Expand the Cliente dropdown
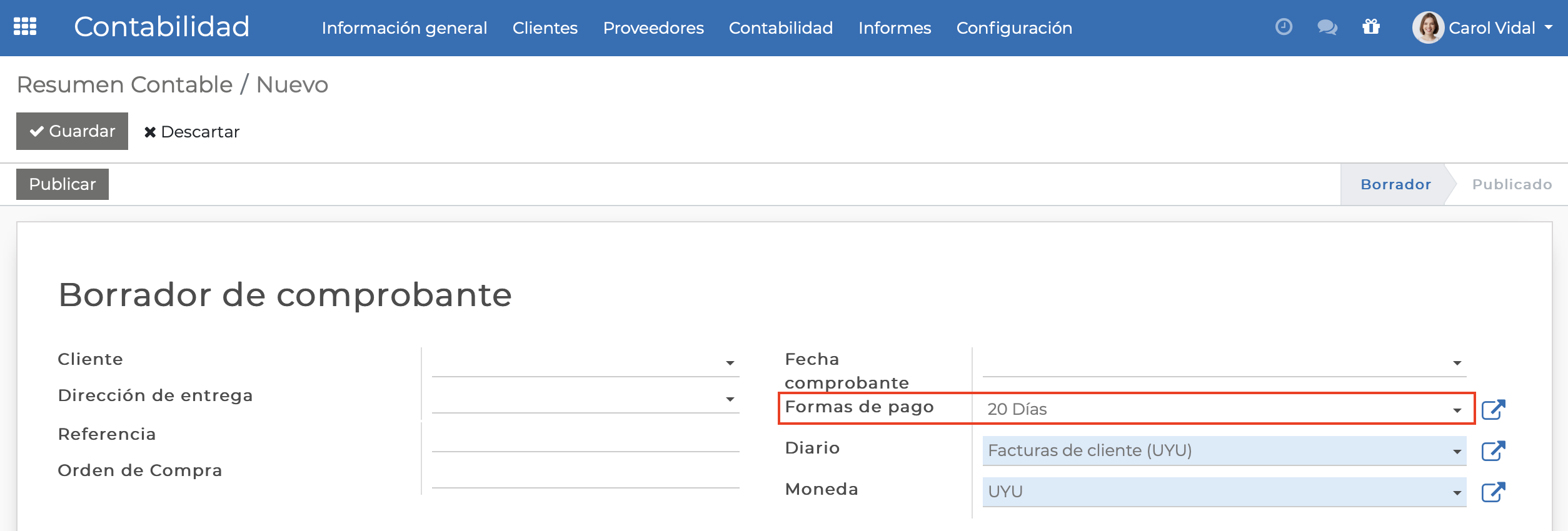This screenshot has height=531, width=1568. [729, 362]
